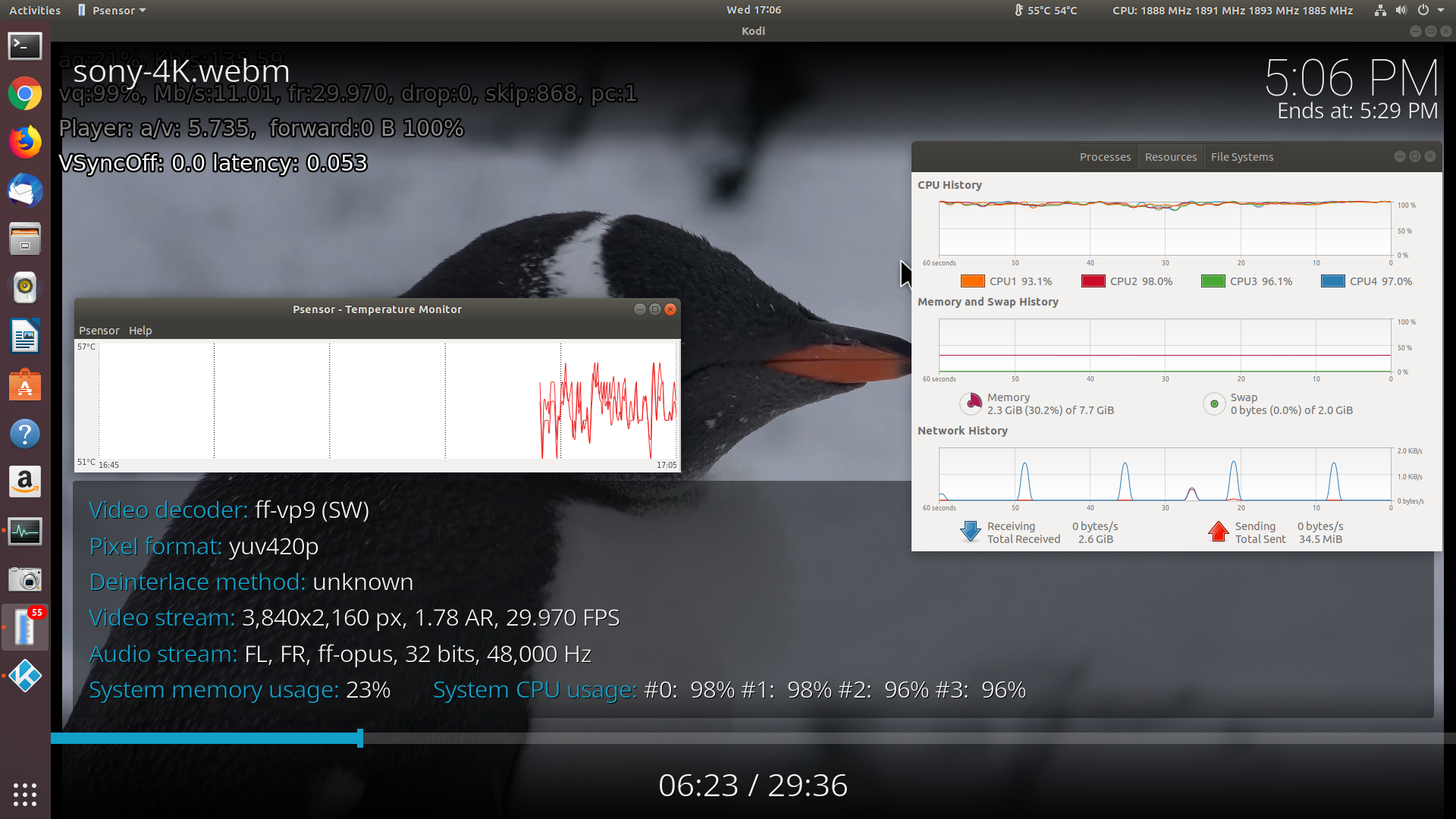Screen dimensions: 1456x819
Task: Click the blue Receiving arrow icon
Action: (x=971, y=531)
